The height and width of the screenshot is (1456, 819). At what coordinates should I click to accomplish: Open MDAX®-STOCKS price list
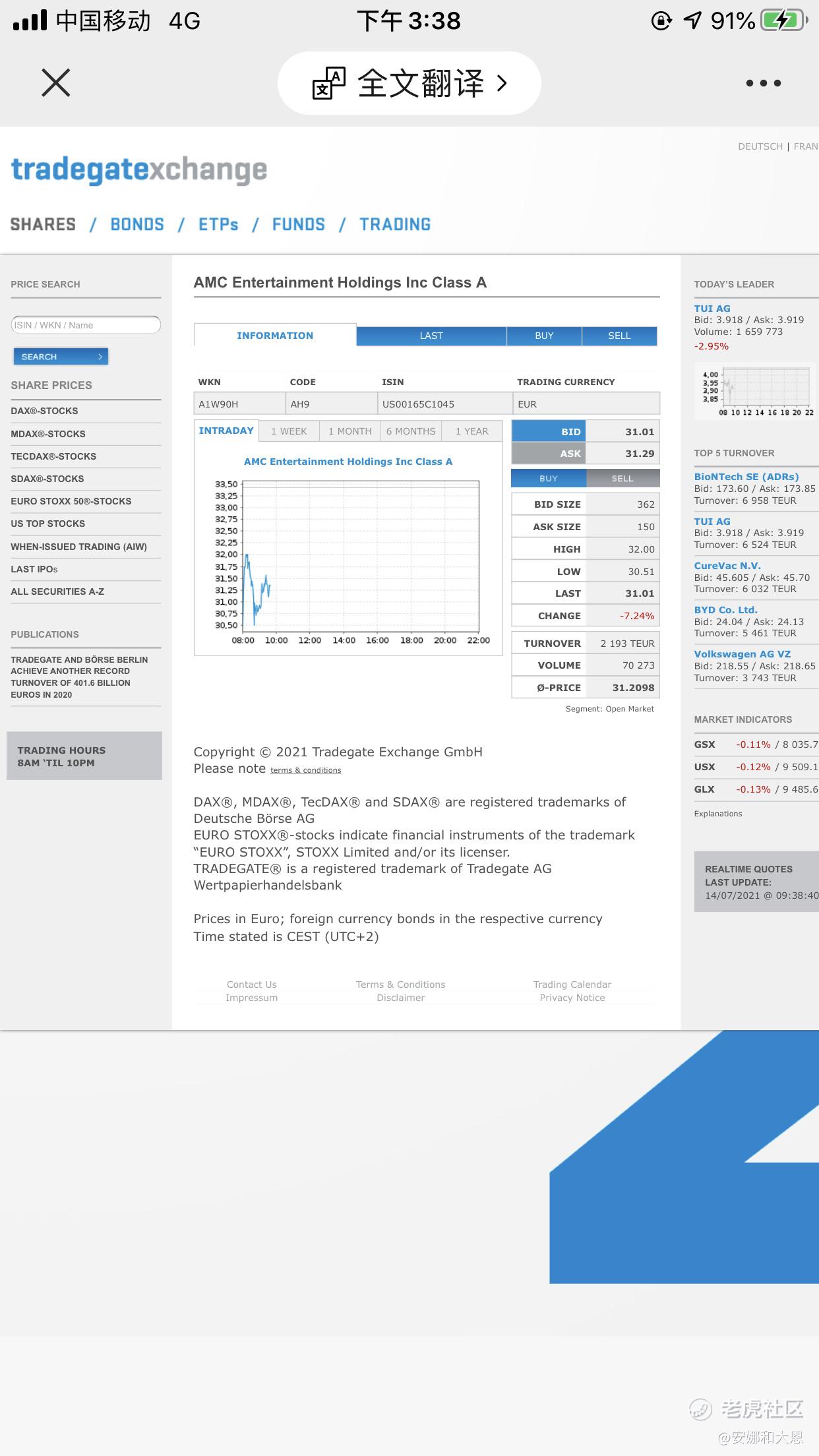48,434
